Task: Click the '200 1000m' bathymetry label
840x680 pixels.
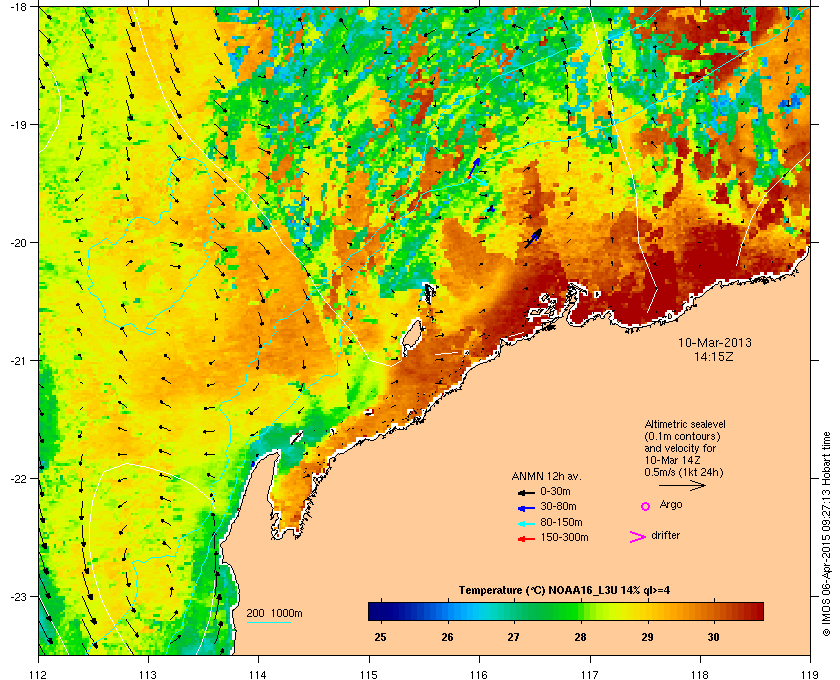Action: [274, 613]
